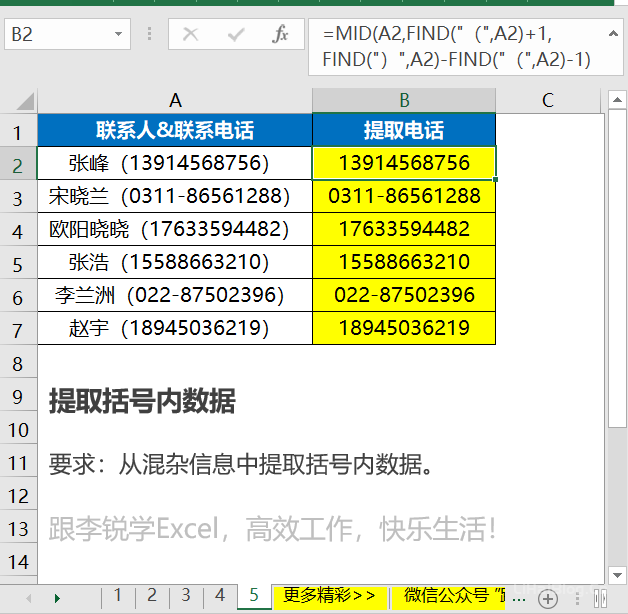The width and height of the screenshot is (628, 614).
Task: Select yellow cell with 0311-86561288
Action: click(x=404, y=196)
